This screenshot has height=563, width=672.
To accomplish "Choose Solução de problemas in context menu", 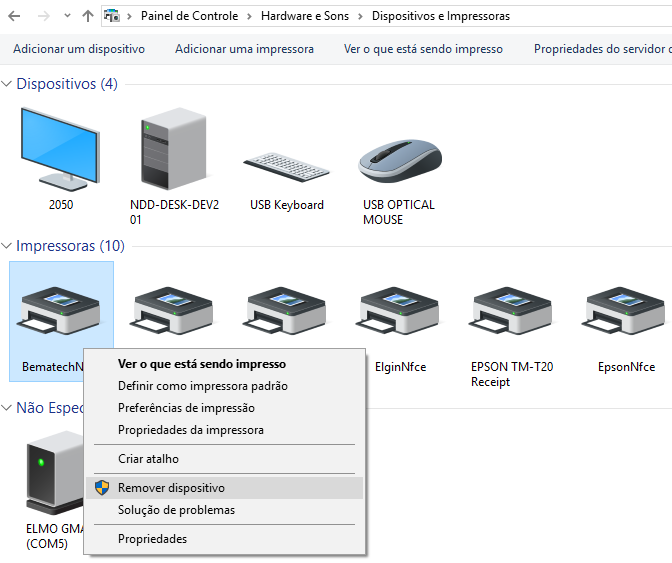I will (225, 510).
